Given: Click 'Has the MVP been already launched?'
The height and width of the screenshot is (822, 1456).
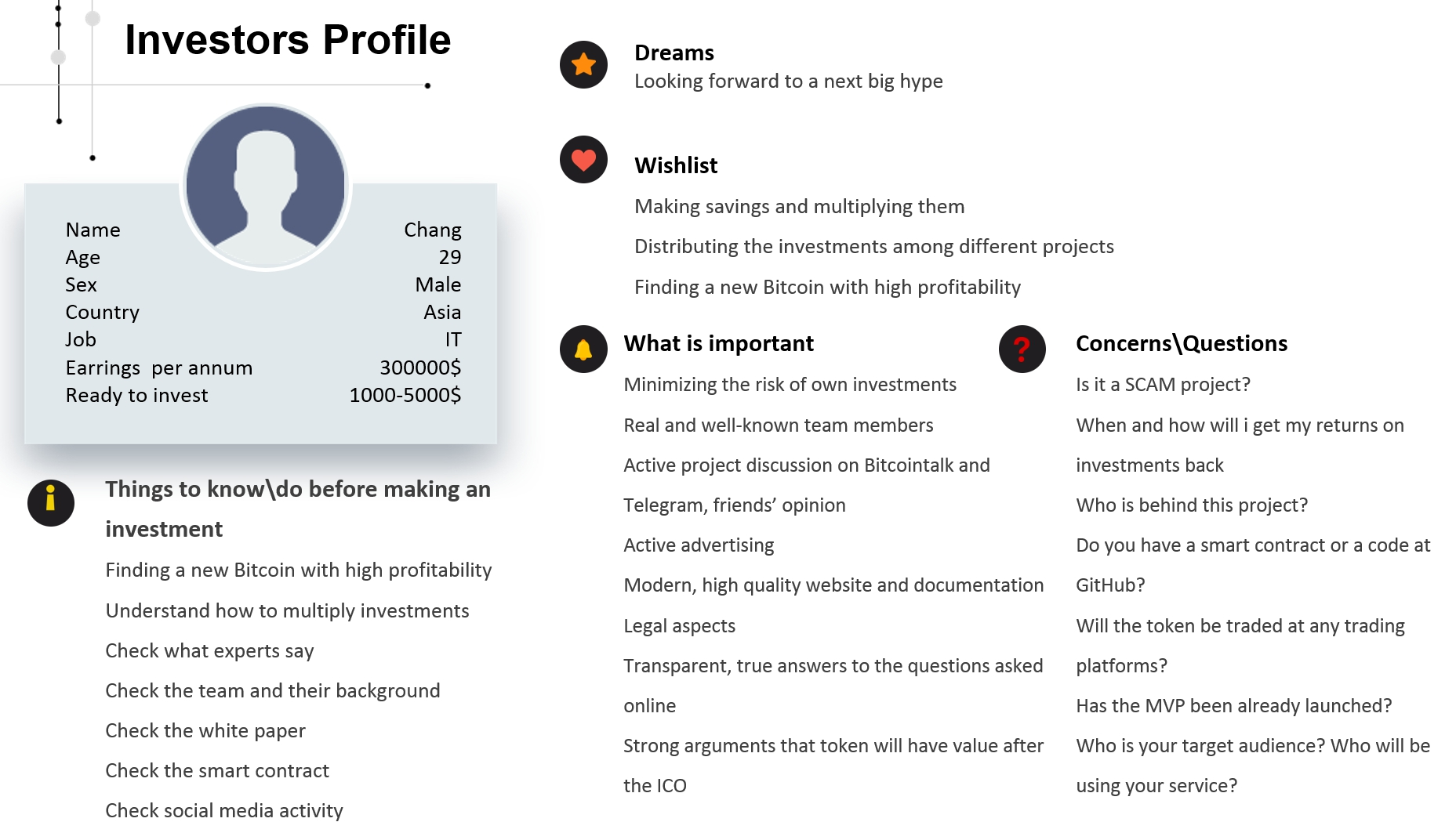Looking at the screenshot, I should click(x=1233, y=705).
